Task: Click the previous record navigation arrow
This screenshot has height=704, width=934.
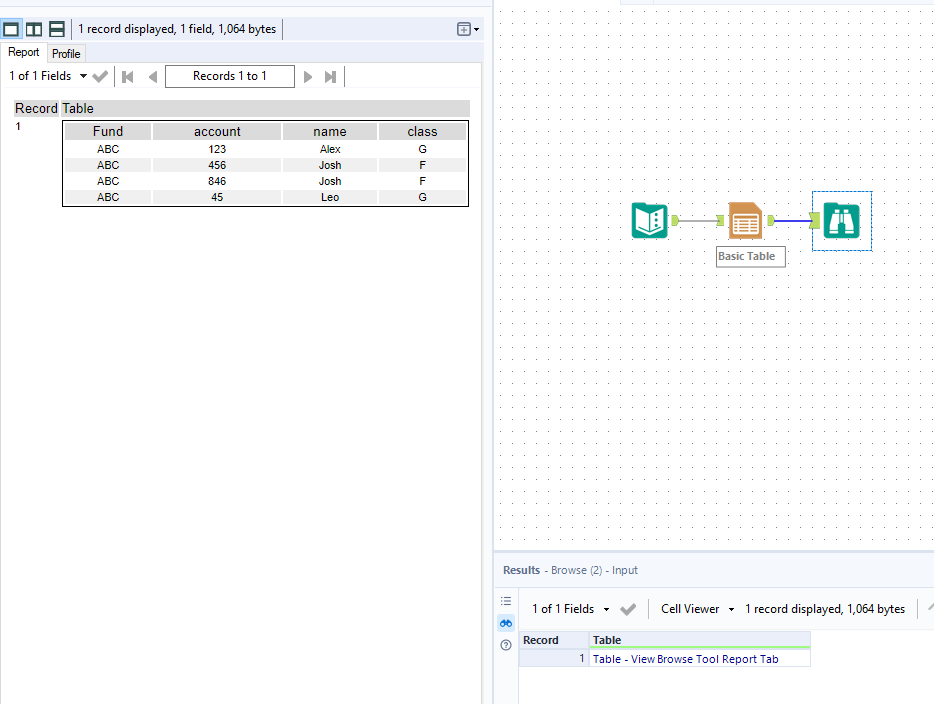Action: click(152, 75)
